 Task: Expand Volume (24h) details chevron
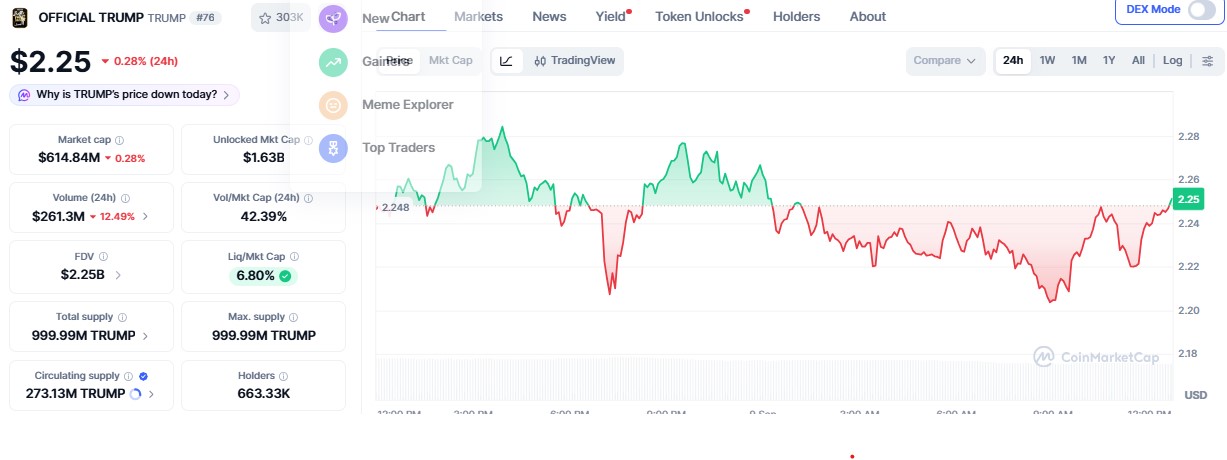tap(145, 216)
